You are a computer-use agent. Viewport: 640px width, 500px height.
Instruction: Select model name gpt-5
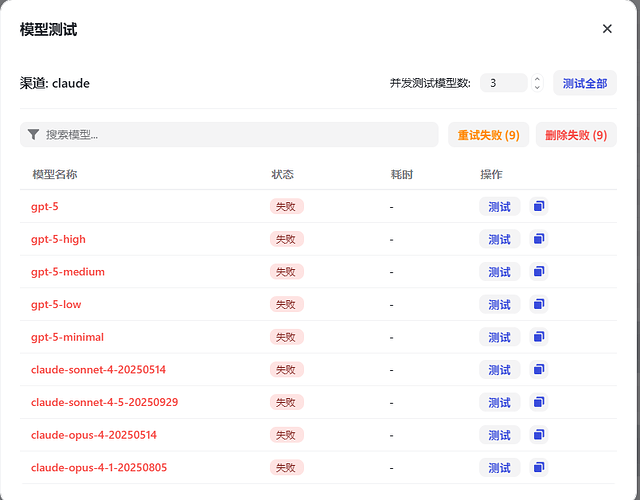(x=44, y=207)
